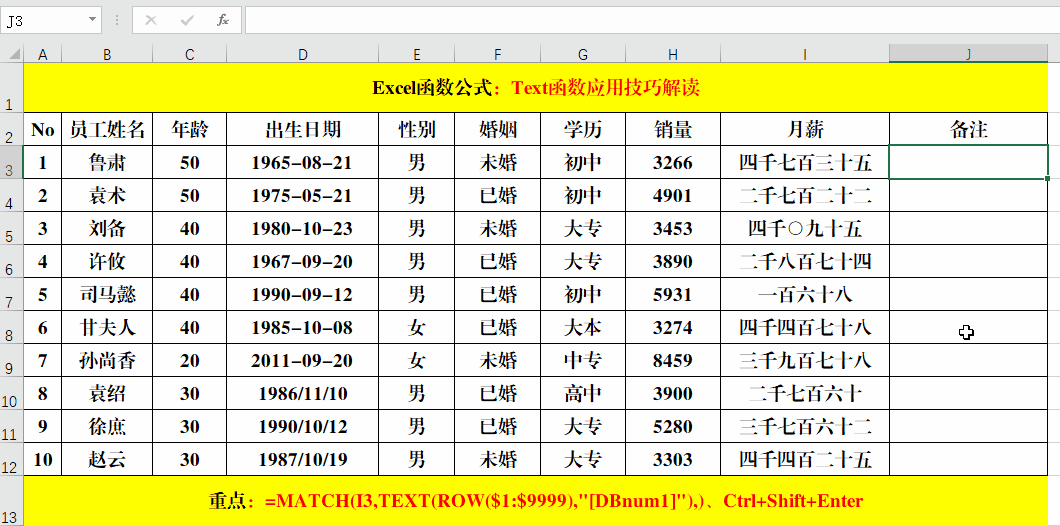
Task: Select column C header
Action: click(x=189, y=54)
